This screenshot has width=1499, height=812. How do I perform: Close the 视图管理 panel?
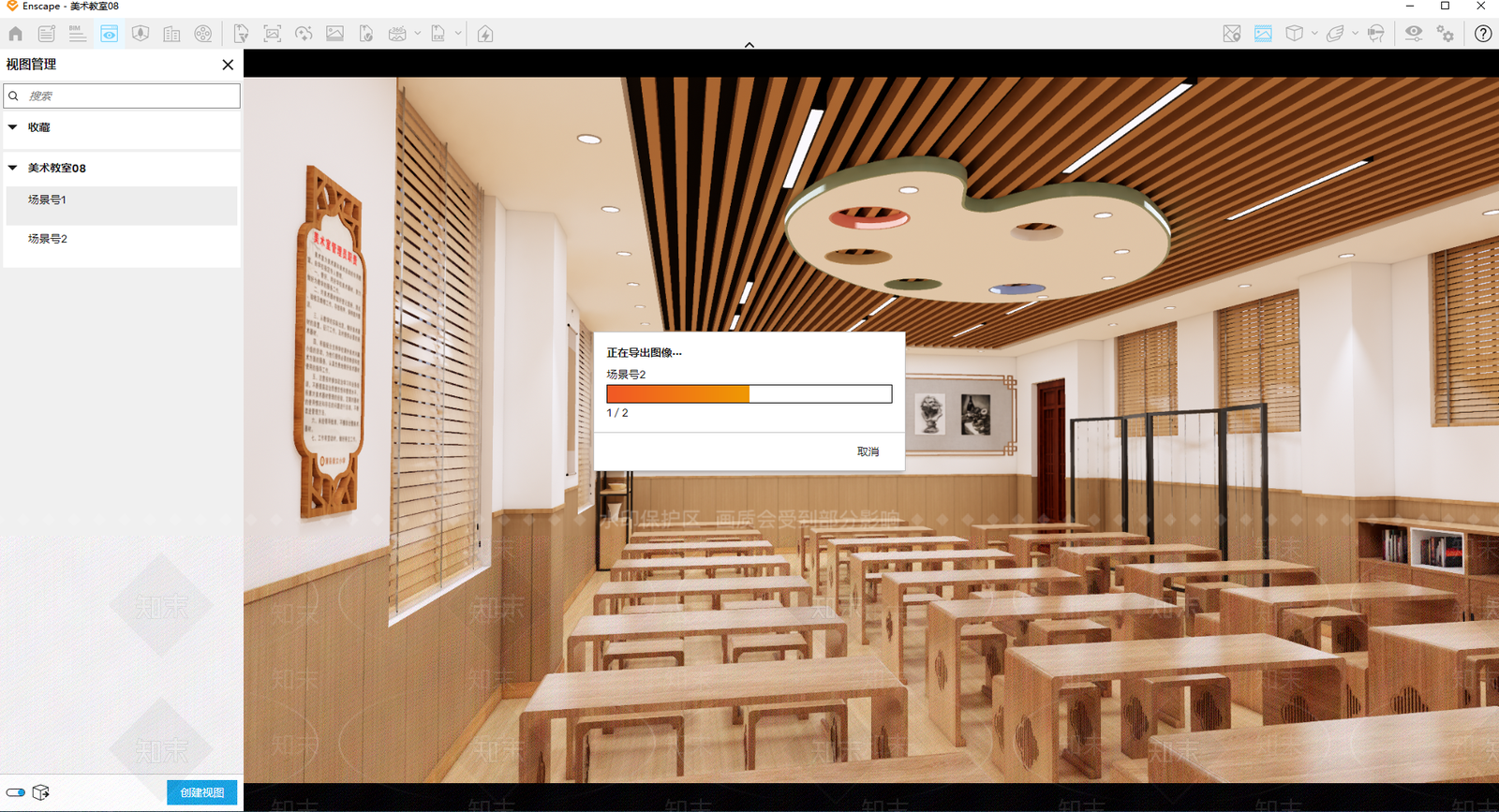(x=228, y=65)
